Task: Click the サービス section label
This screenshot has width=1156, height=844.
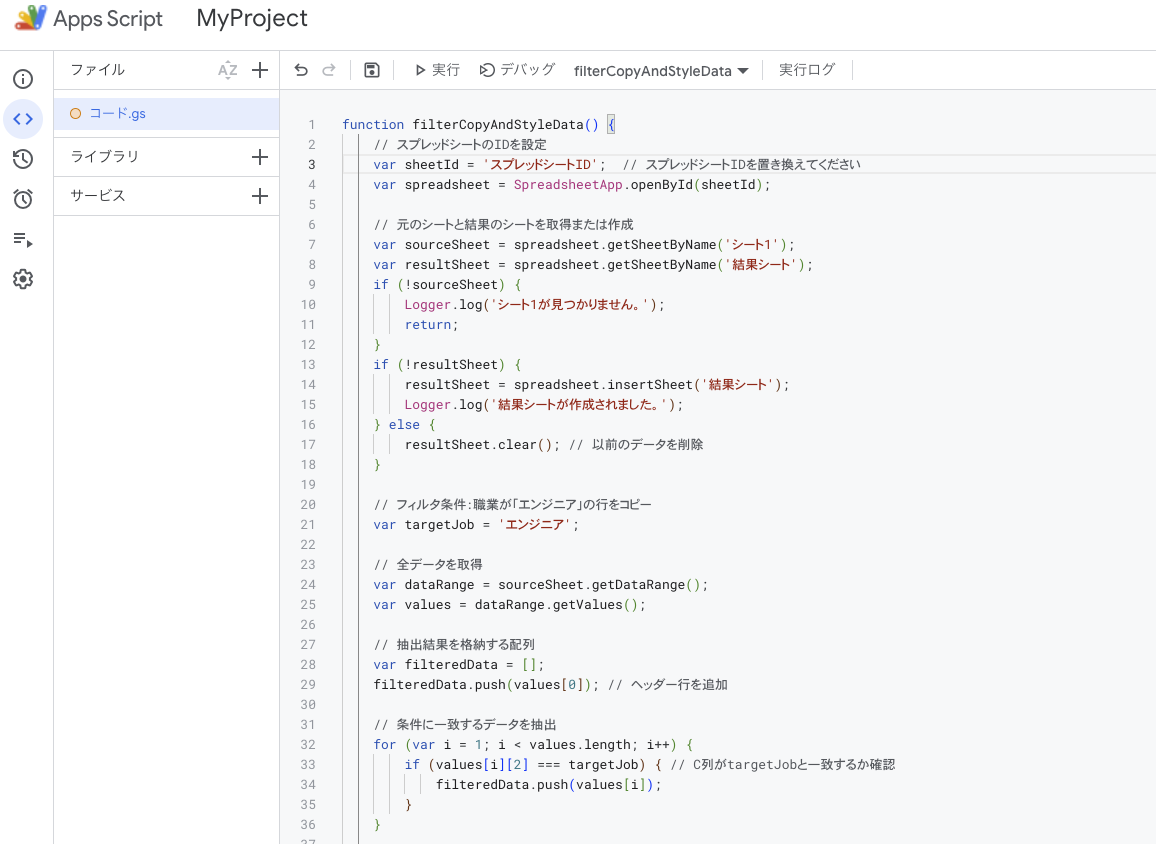Action: pos(97,195)
